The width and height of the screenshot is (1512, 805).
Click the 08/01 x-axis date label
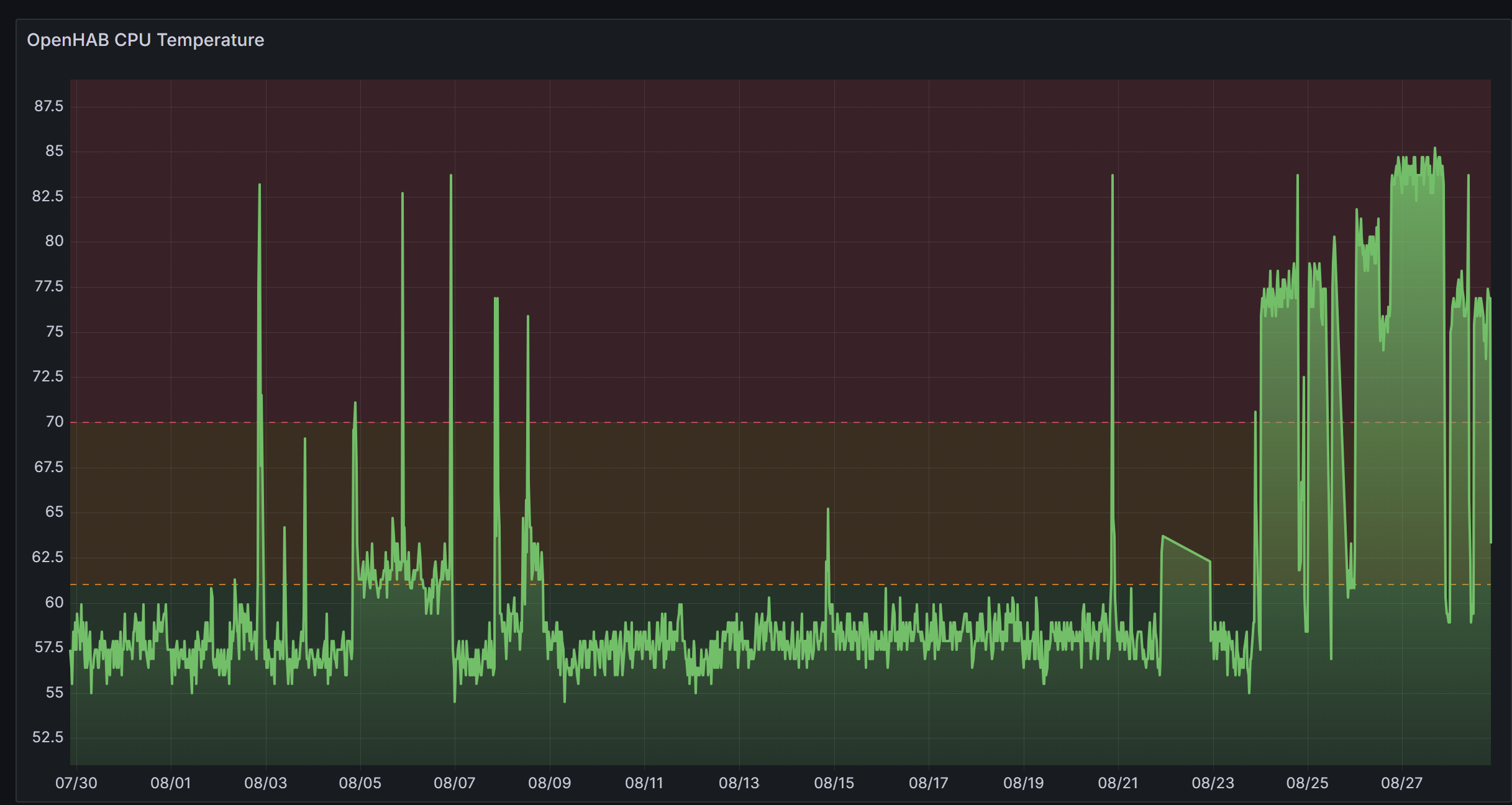[170, 783]
